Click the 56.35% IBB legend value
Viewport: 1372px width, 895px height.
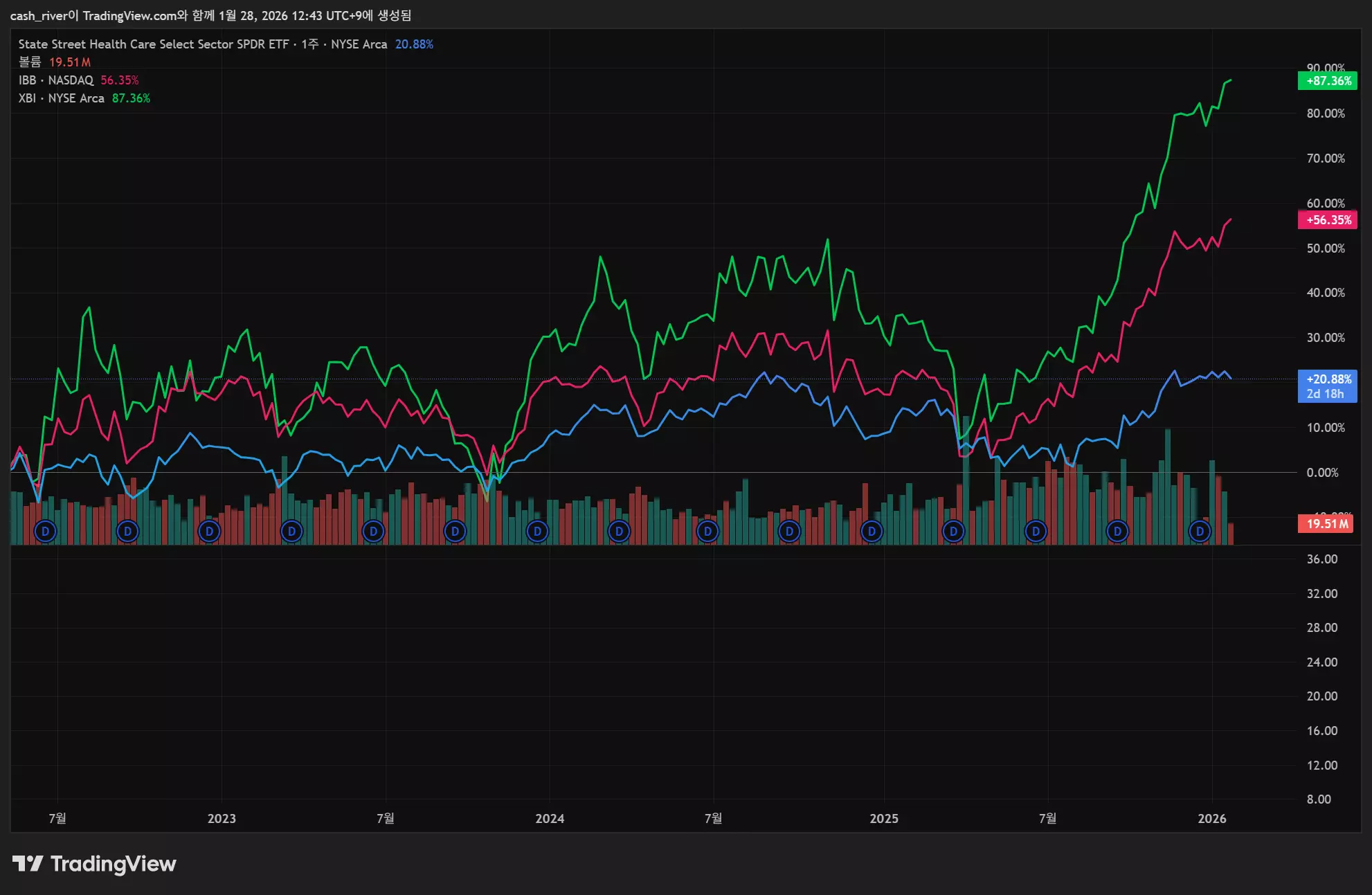click(120, 80)
